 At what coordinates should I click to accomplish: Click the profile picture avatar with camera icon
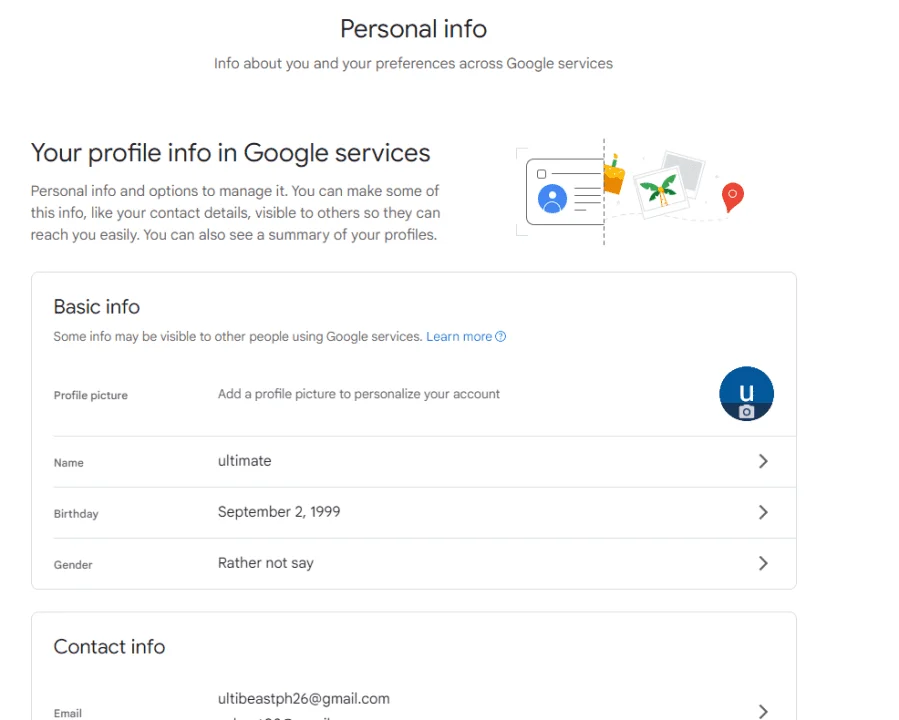click(x=746, y=394)
